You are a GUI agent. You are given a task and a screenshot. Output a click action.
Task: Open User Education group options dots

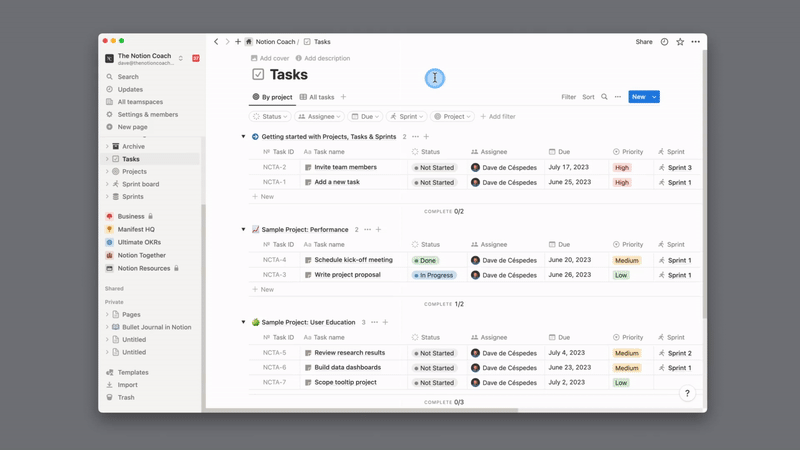374,322
